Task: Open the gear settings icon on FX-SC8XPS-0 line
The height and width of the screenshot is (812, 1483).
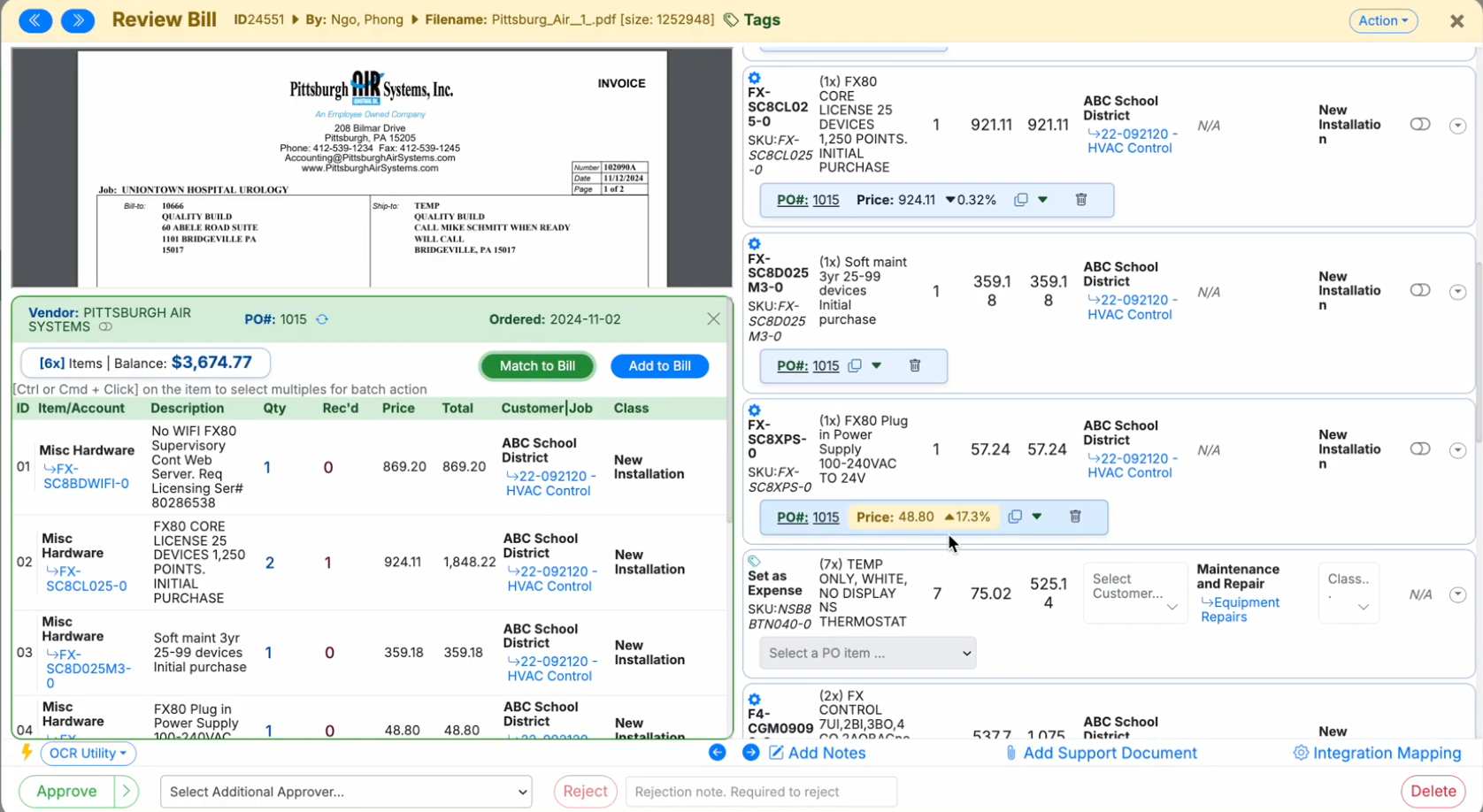Action: 754,410
